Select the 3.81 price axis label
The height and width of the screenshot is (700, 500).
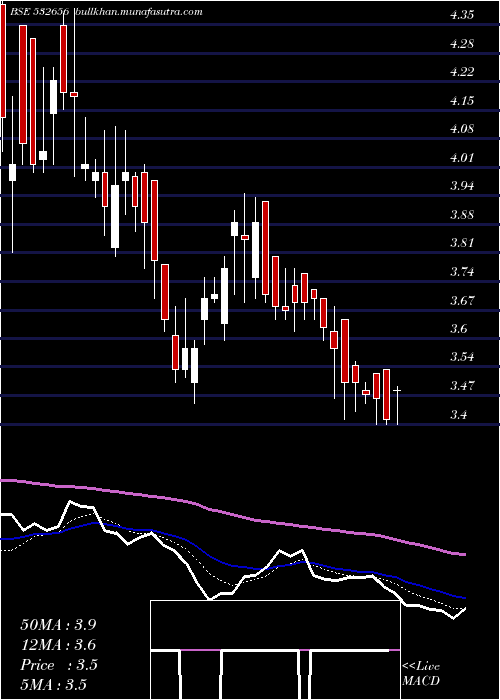[462, 243]
